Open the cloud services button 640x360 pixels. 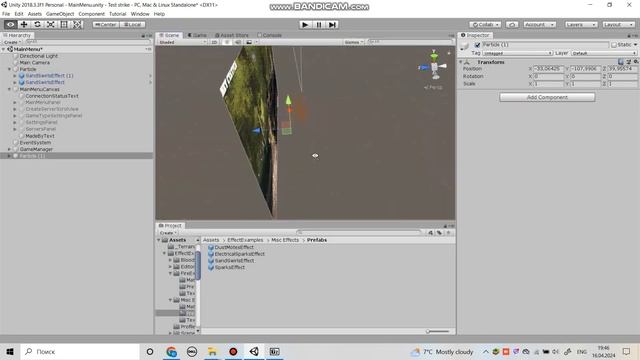click(x=512, y=24)
